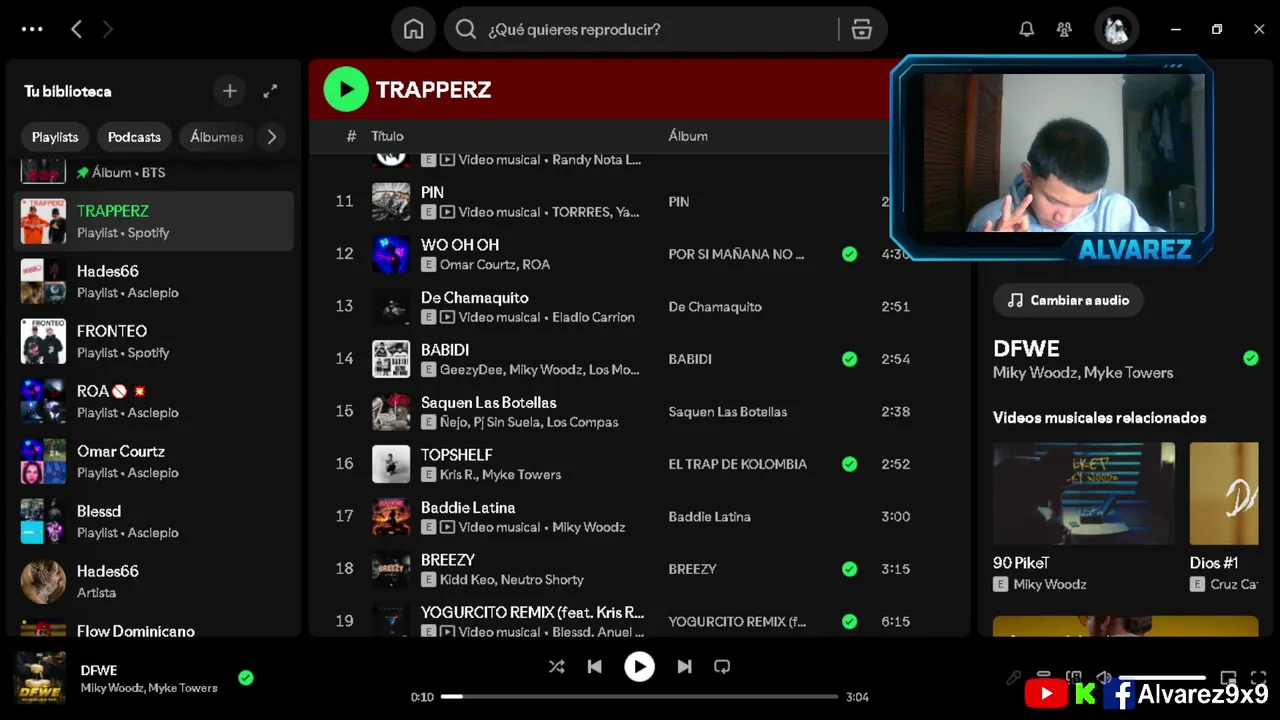Show more library filters with chevron
The height and width of the screenshot is (720, 1280).
(x=271, y=137)
